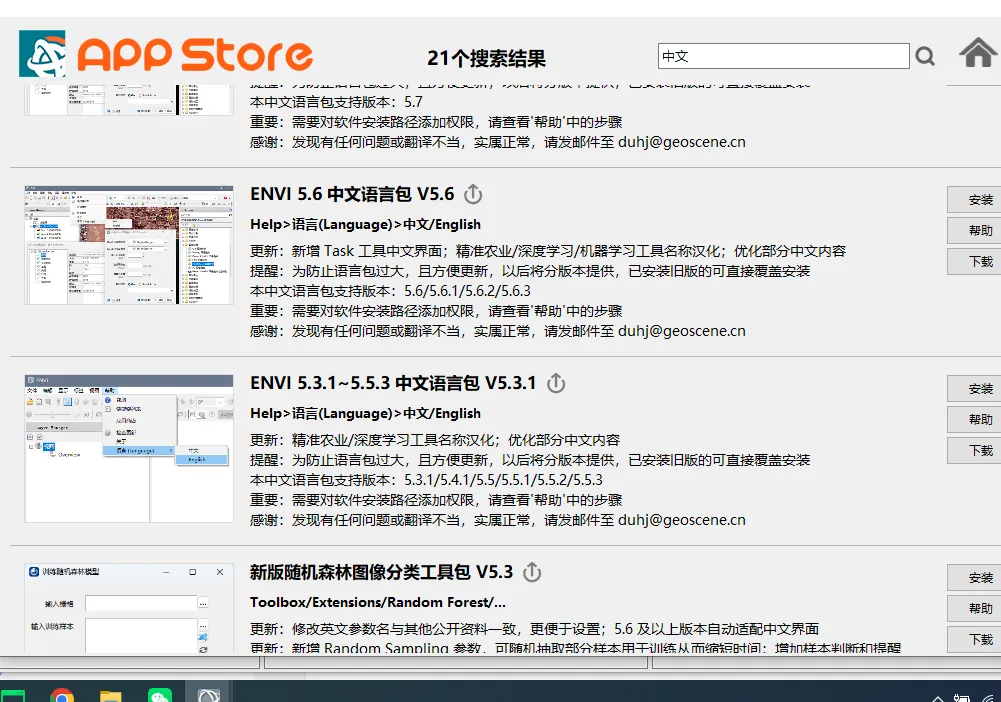
Task: Click update icon beside 新版随机森林图像分类工具包 V5.3
Action: [x=532, y=572]
